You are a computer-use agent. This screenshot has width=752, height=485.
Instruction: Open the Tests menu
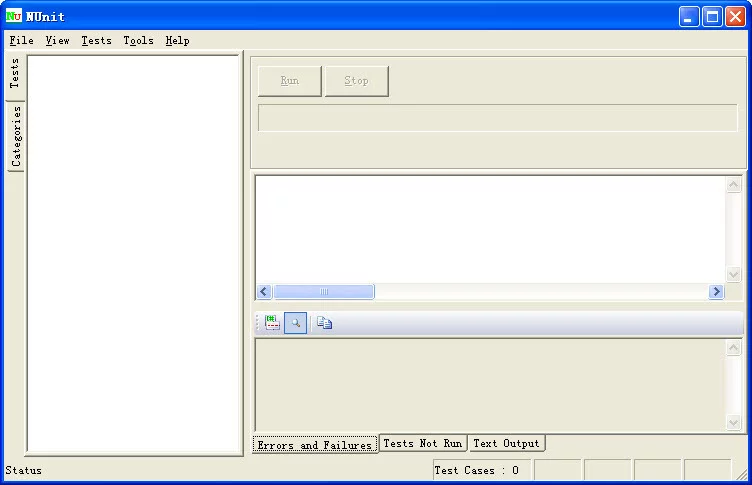click(96, 41)
